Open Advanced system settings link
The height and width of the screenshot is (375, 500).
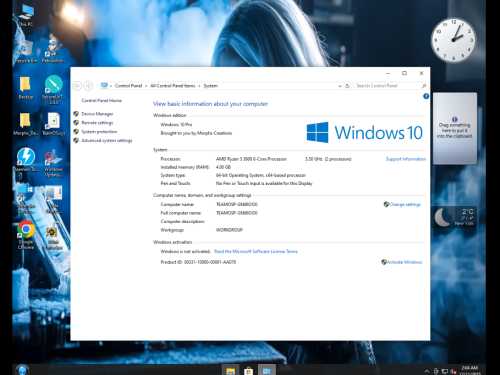click(107, 141)
